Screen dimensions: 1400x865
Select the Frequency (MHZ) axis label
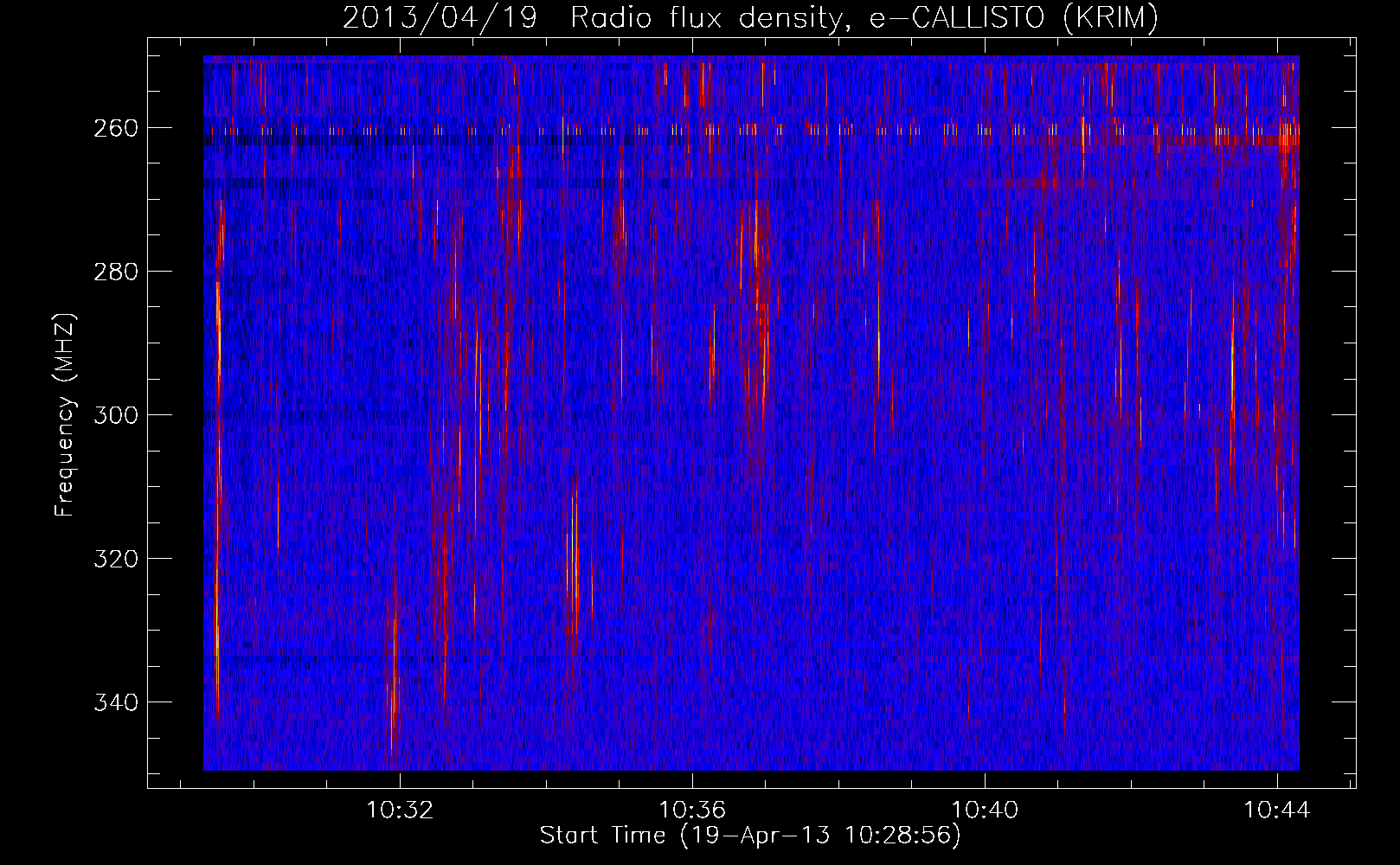65,414
